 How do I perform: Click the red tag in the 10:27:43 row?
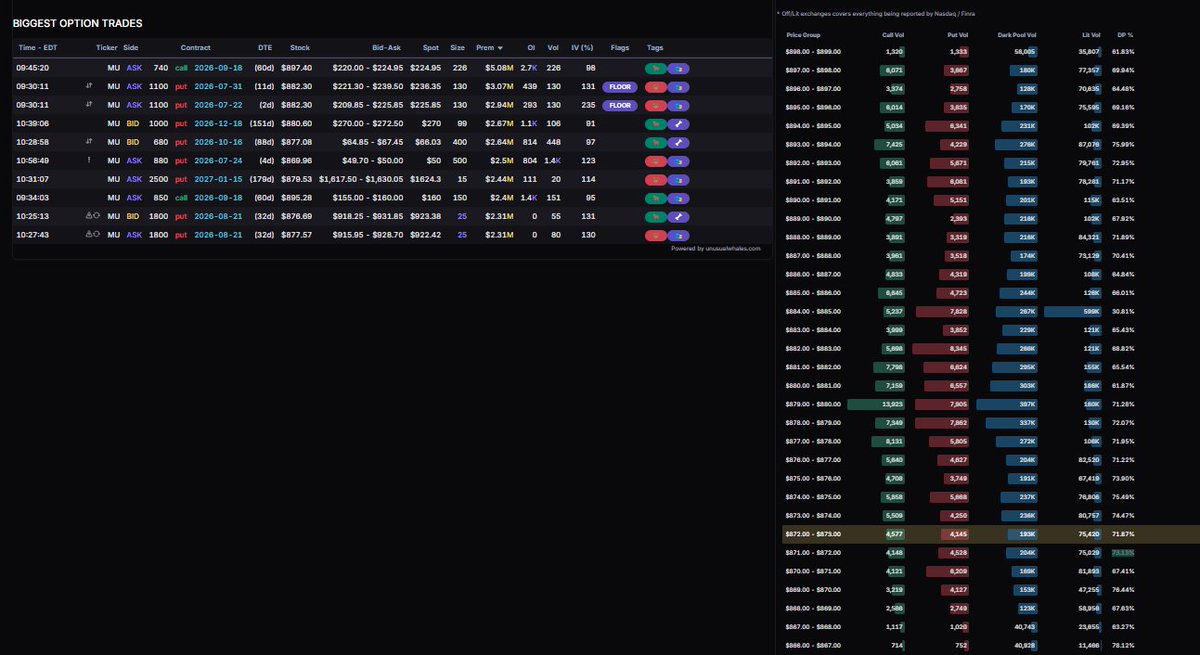pyautogui.click(x=655, y=235)
